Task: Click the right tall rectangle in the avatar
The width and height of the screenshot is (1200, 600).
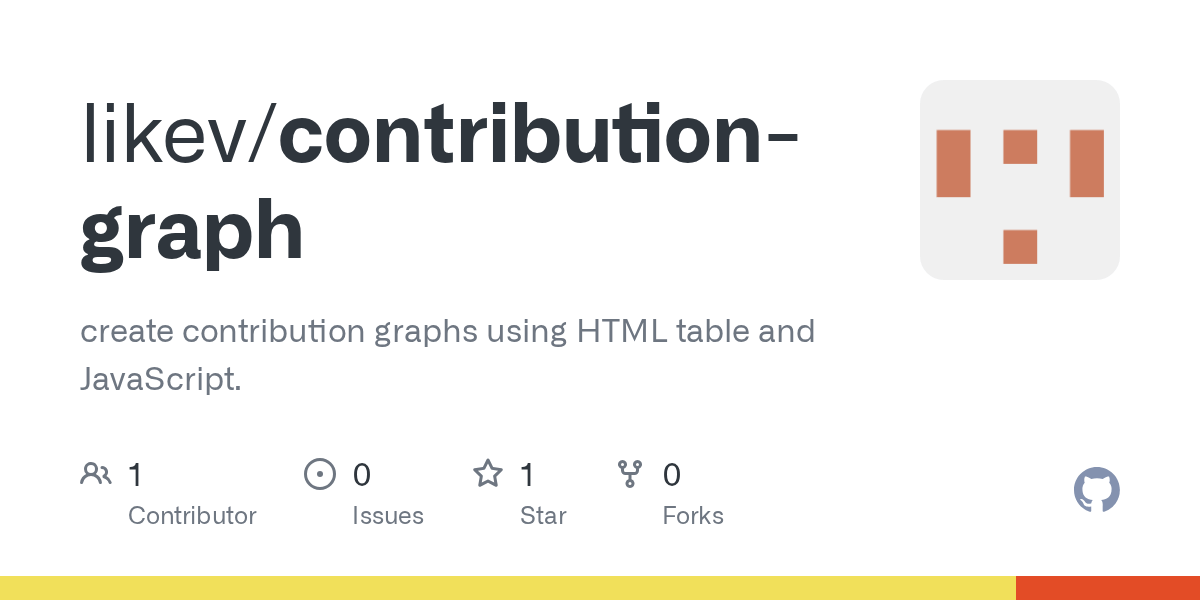Action: (1086, 163)
